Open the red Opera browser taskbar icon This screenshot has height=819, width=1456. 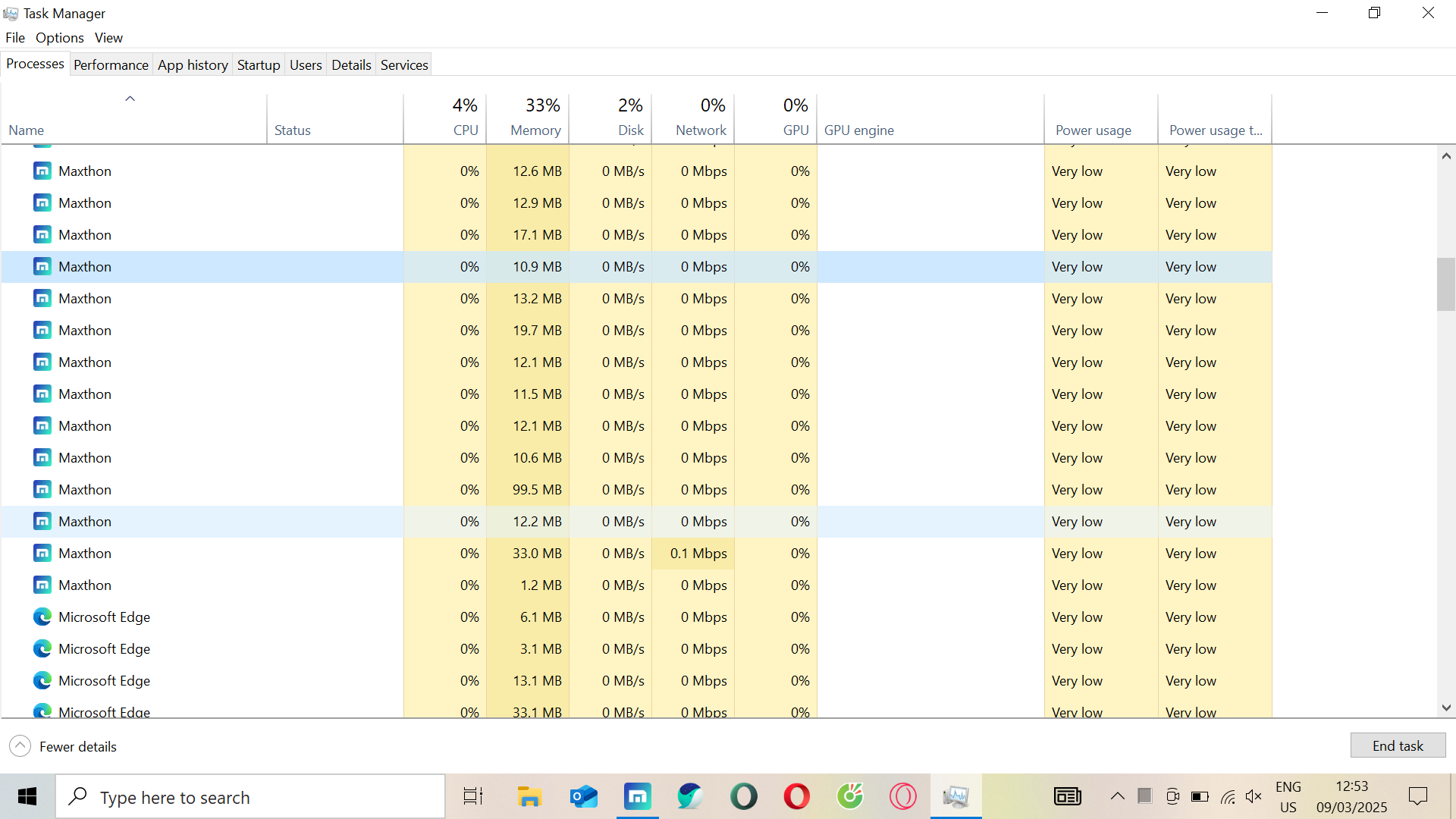point(797,797)
